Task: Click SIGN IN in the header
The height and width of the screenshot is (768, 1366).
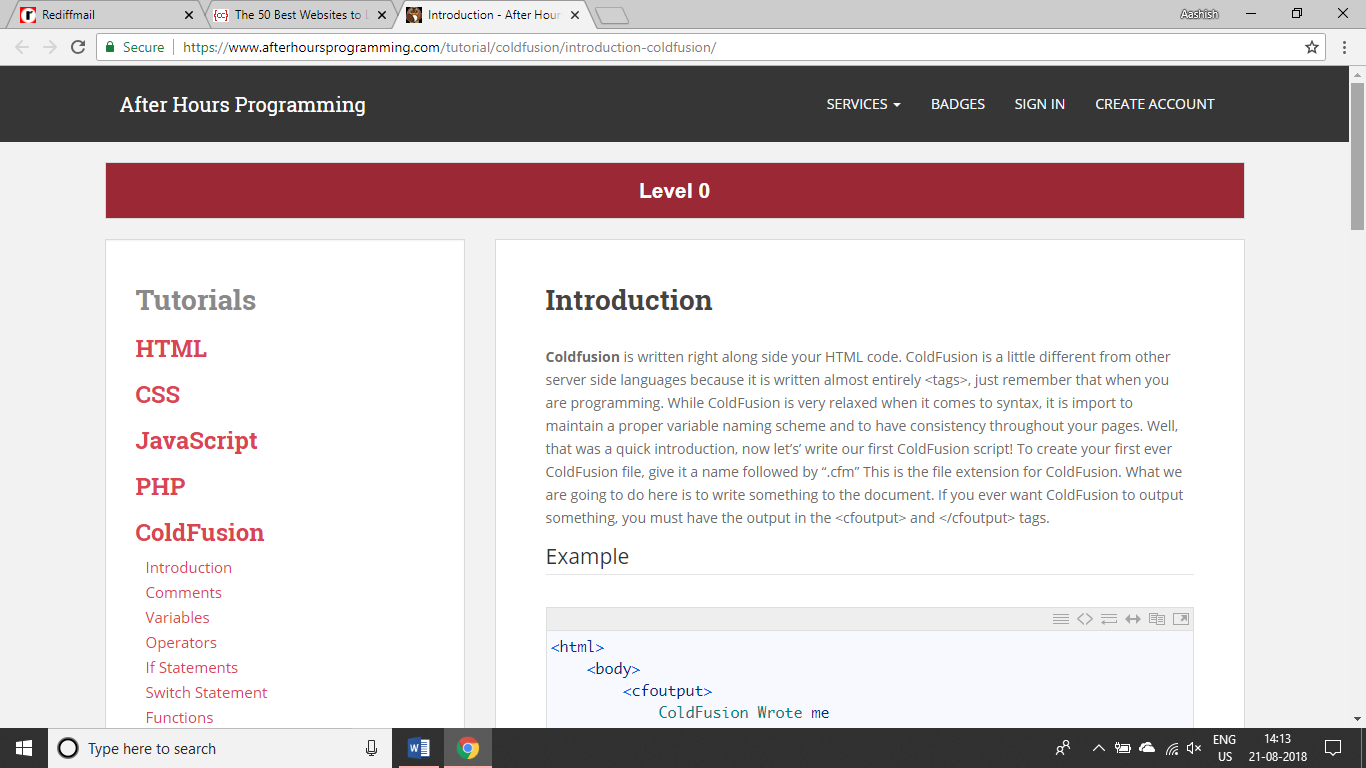Action: (x=1039, y=104)
